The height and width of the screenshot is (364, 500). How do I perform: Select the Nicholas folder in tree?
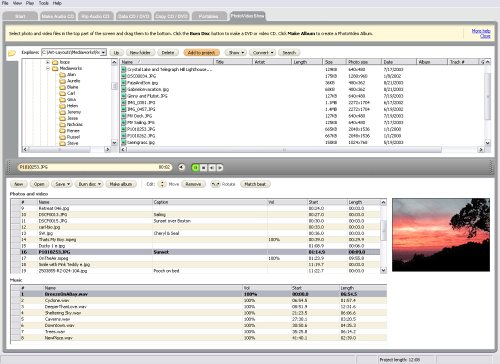(75, 124)
